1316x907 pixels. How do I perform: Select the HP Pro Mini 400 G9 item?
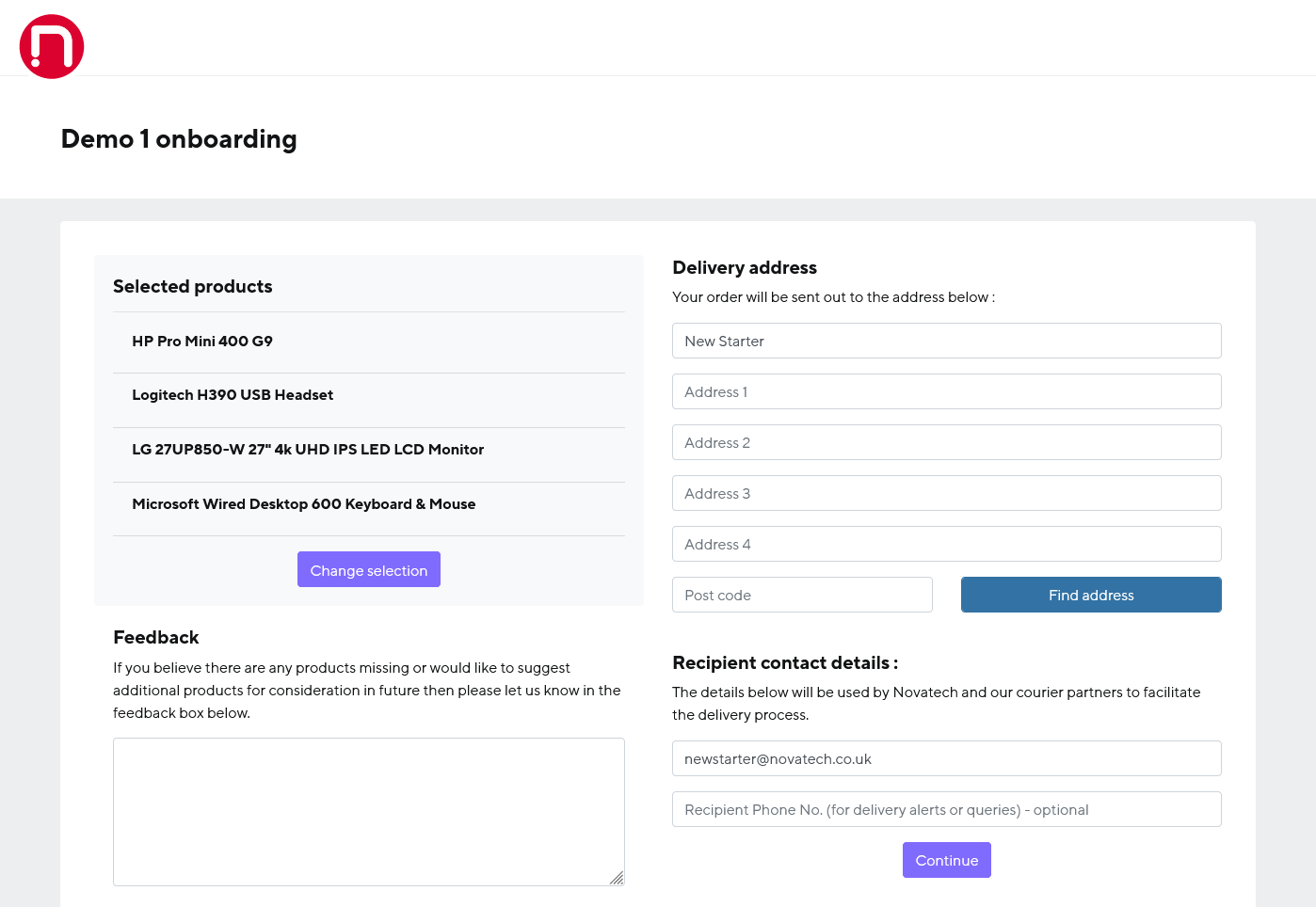pos(202,342)
